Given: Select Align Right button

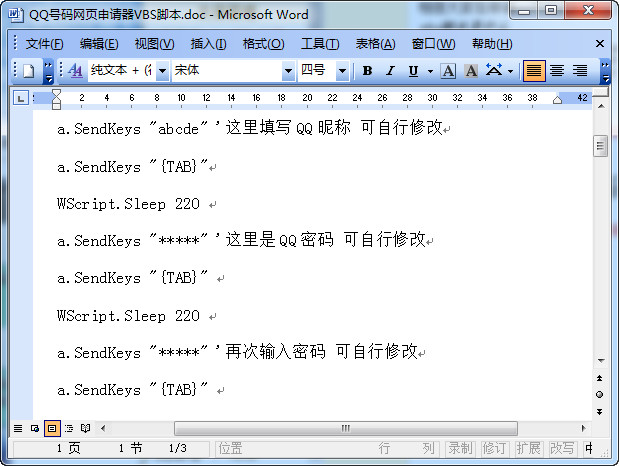Looking at the screenshot, I should [580, 71].
